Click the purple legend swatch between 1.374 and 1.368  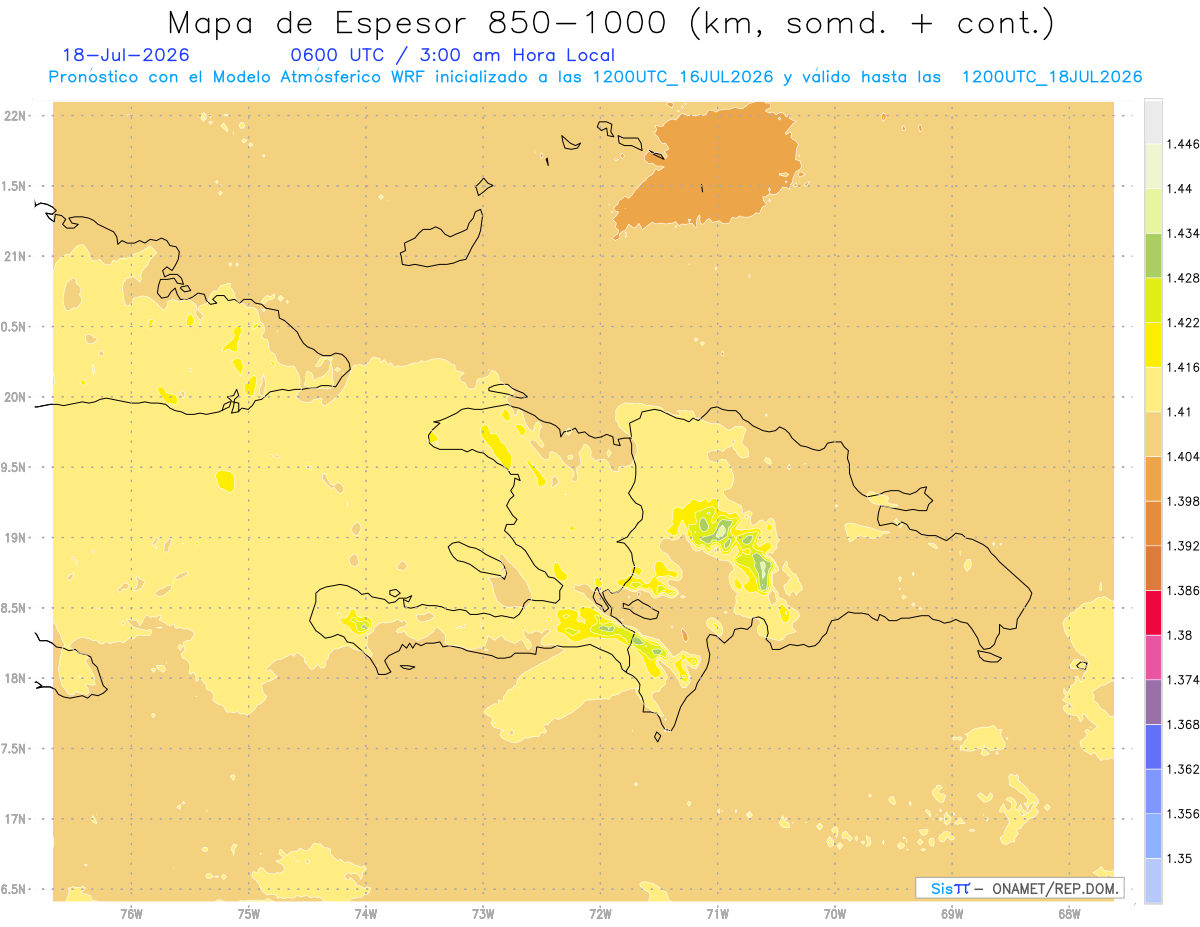pyautogui.click(x=1153, y=702)
